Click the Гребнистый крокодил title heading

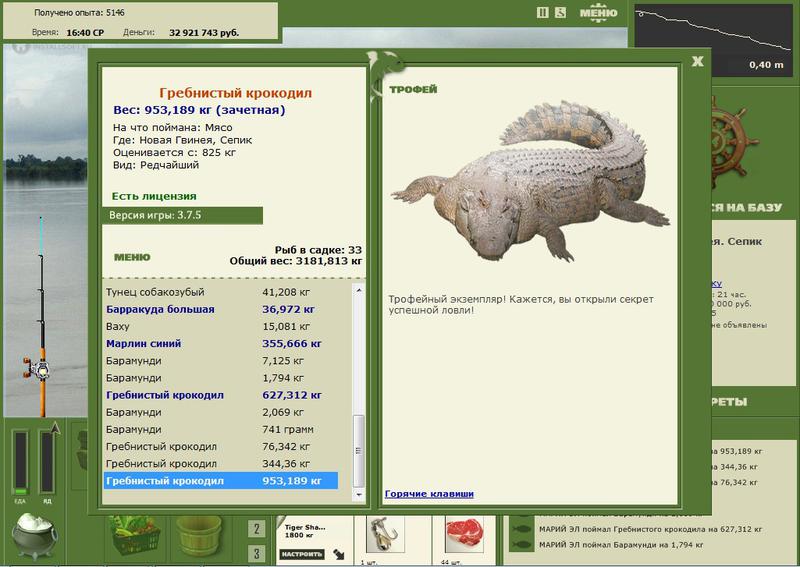coord(235,93)
